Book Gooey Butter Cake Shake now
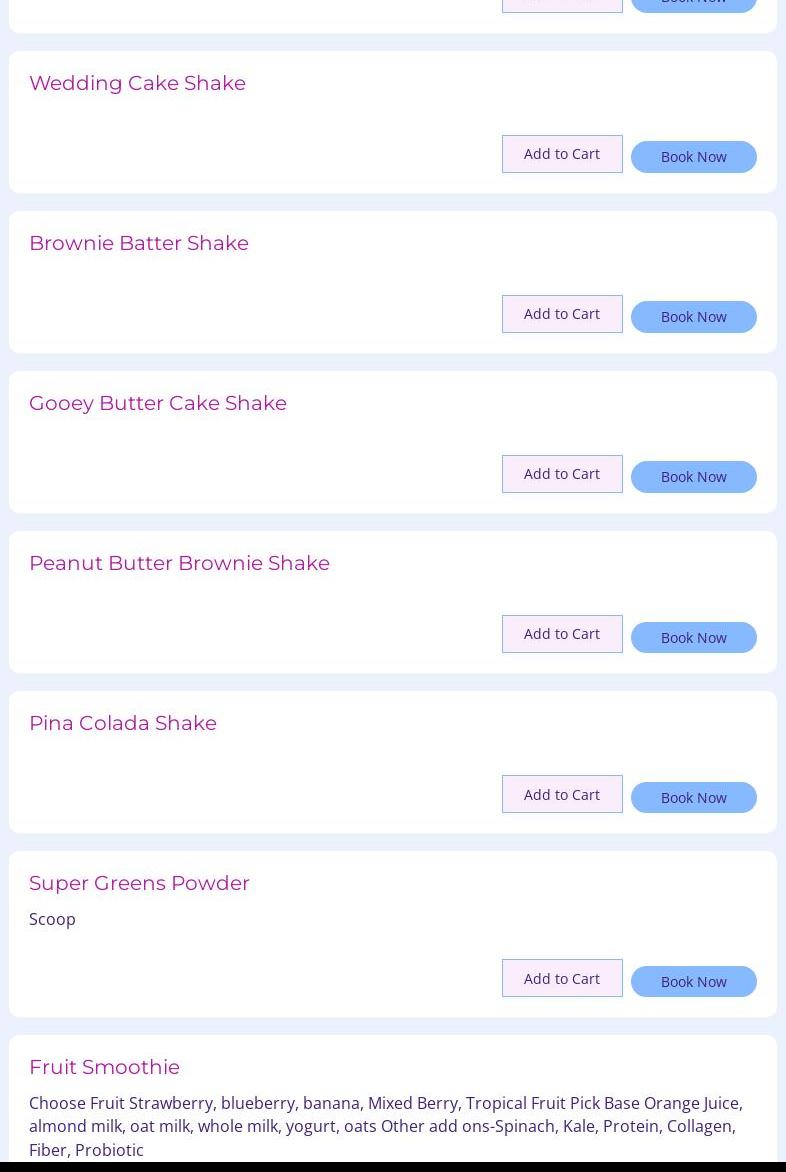 pos(693,477)
